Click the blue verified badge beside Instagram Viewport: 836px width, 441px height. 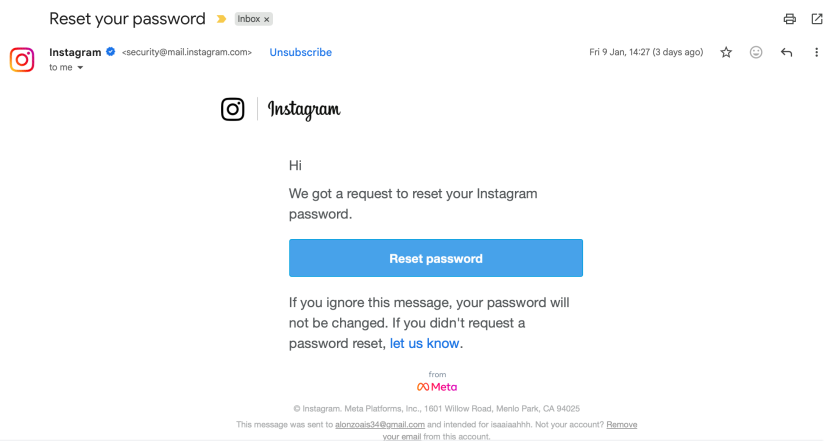[111, 52]
